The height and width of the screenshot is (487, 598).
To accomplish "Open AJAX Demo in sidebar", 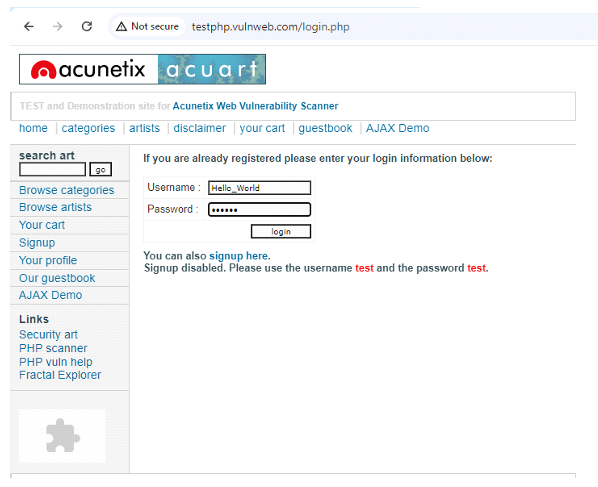I will (51, 295).
